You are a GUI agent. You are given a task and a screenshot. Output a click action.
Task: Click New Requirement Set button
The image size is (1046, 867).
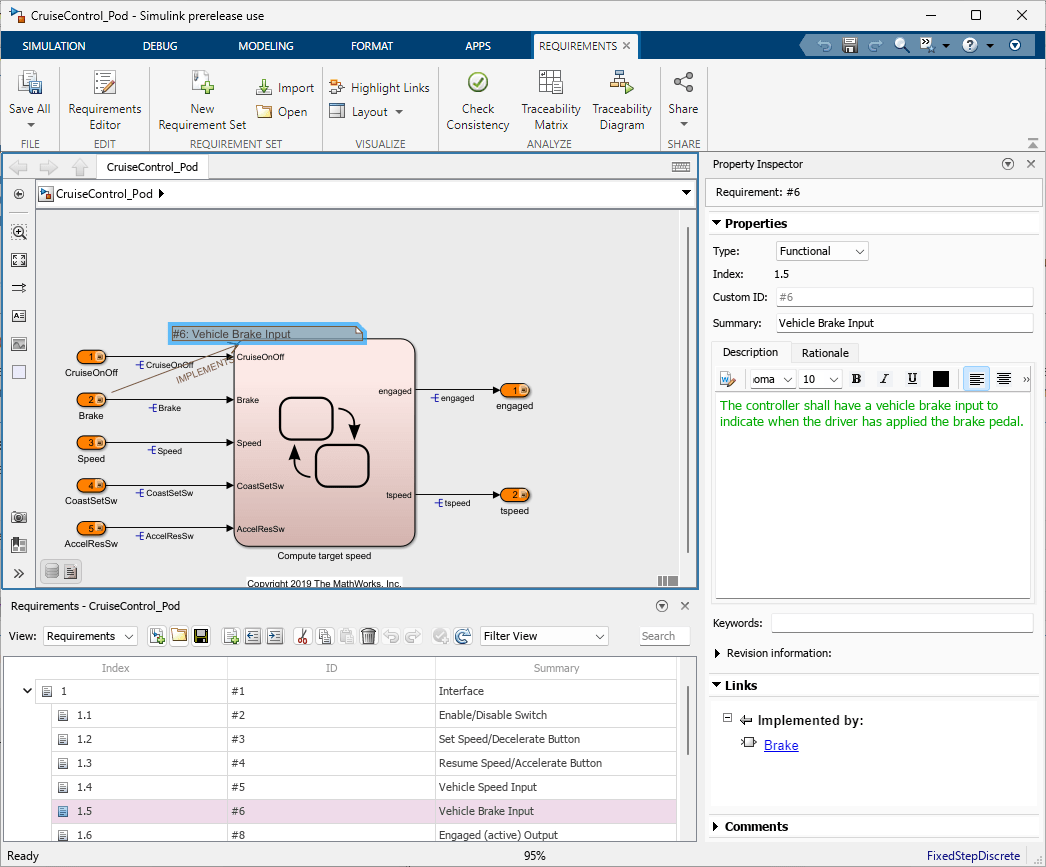tap(203, 101)
